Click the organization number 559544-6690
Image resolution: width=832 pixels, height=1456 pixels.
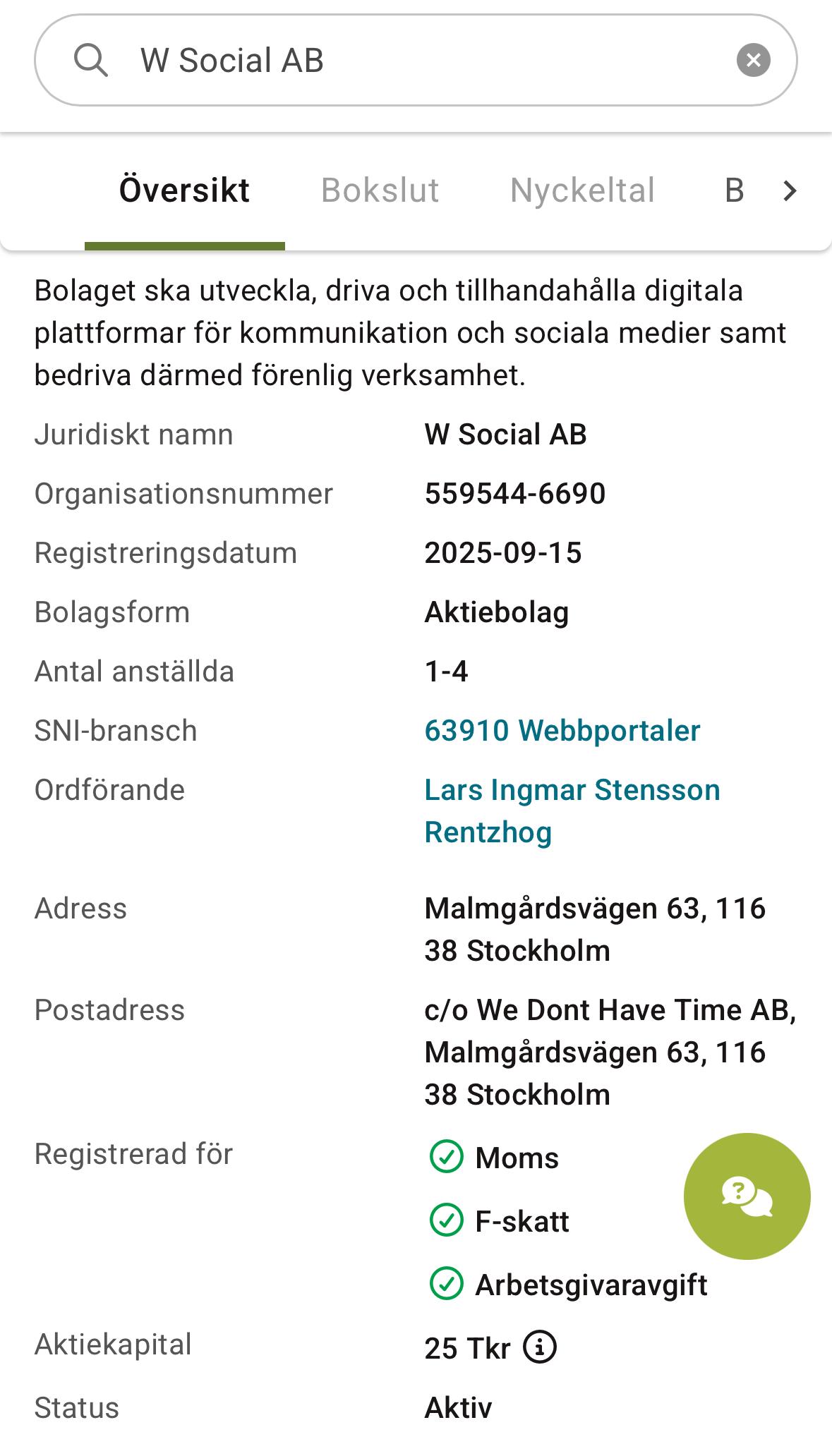click(514, 494)
